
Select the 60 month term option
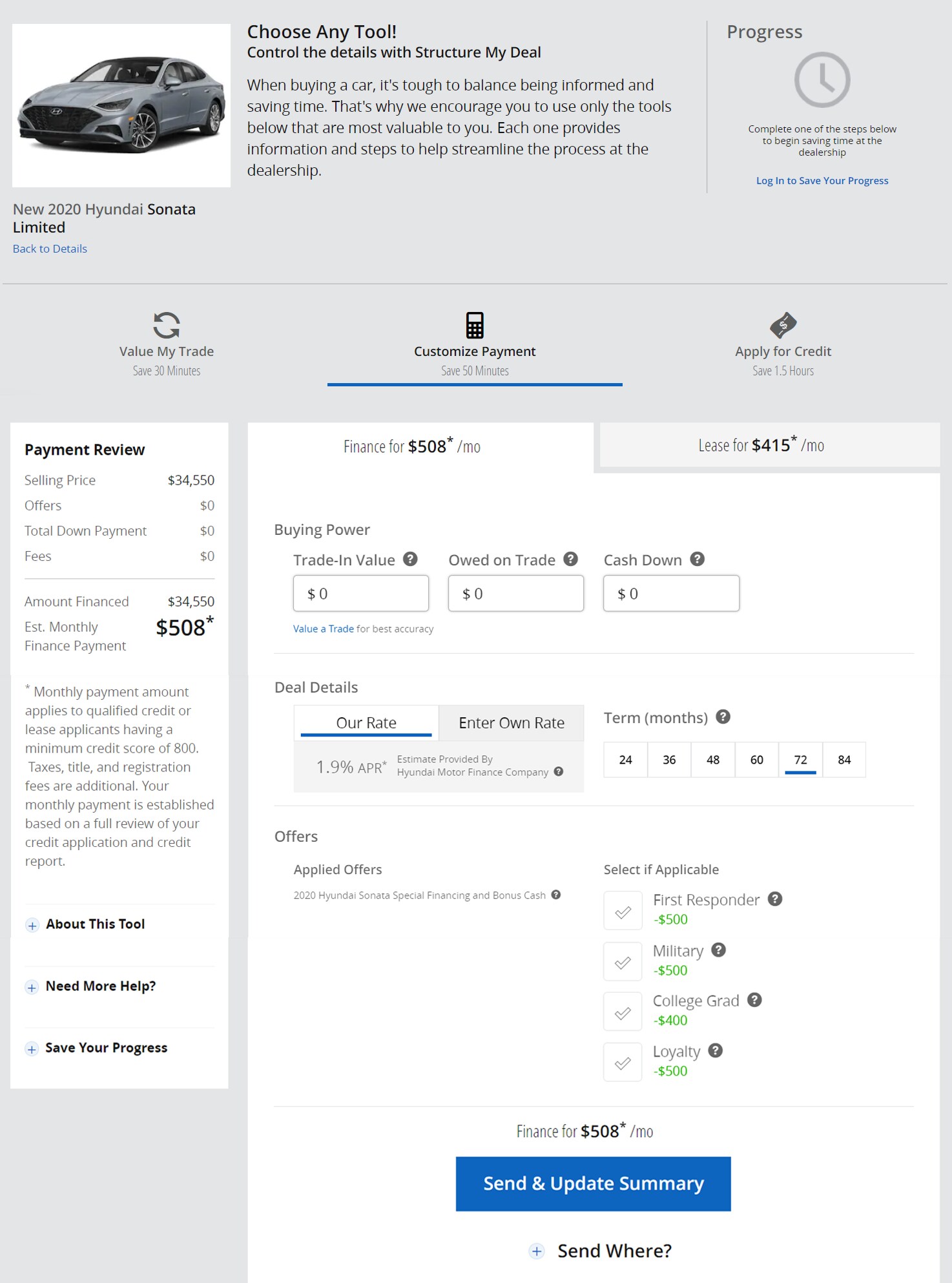click(756, 760)
